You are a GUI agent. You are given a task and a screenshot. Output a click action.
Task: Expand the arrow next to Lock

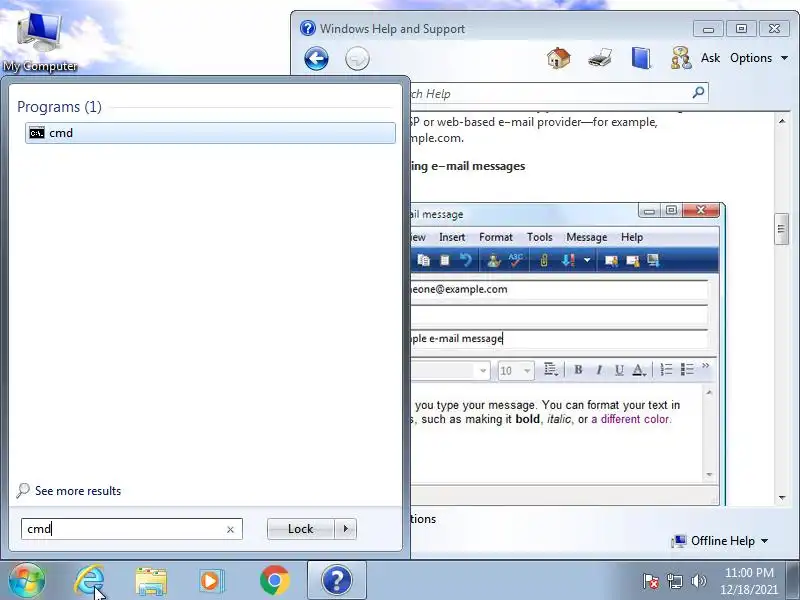click(x=346, y=529)
